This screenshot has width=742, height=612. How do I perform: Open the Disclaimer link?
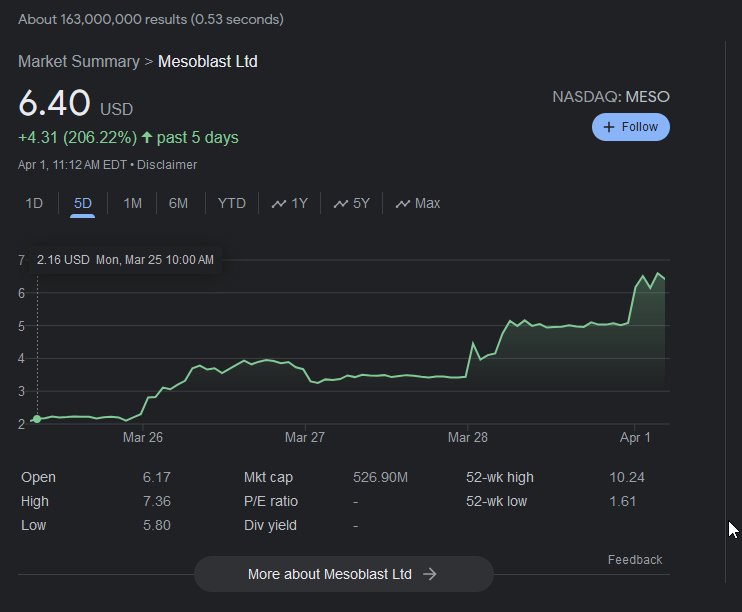[167, 165]
